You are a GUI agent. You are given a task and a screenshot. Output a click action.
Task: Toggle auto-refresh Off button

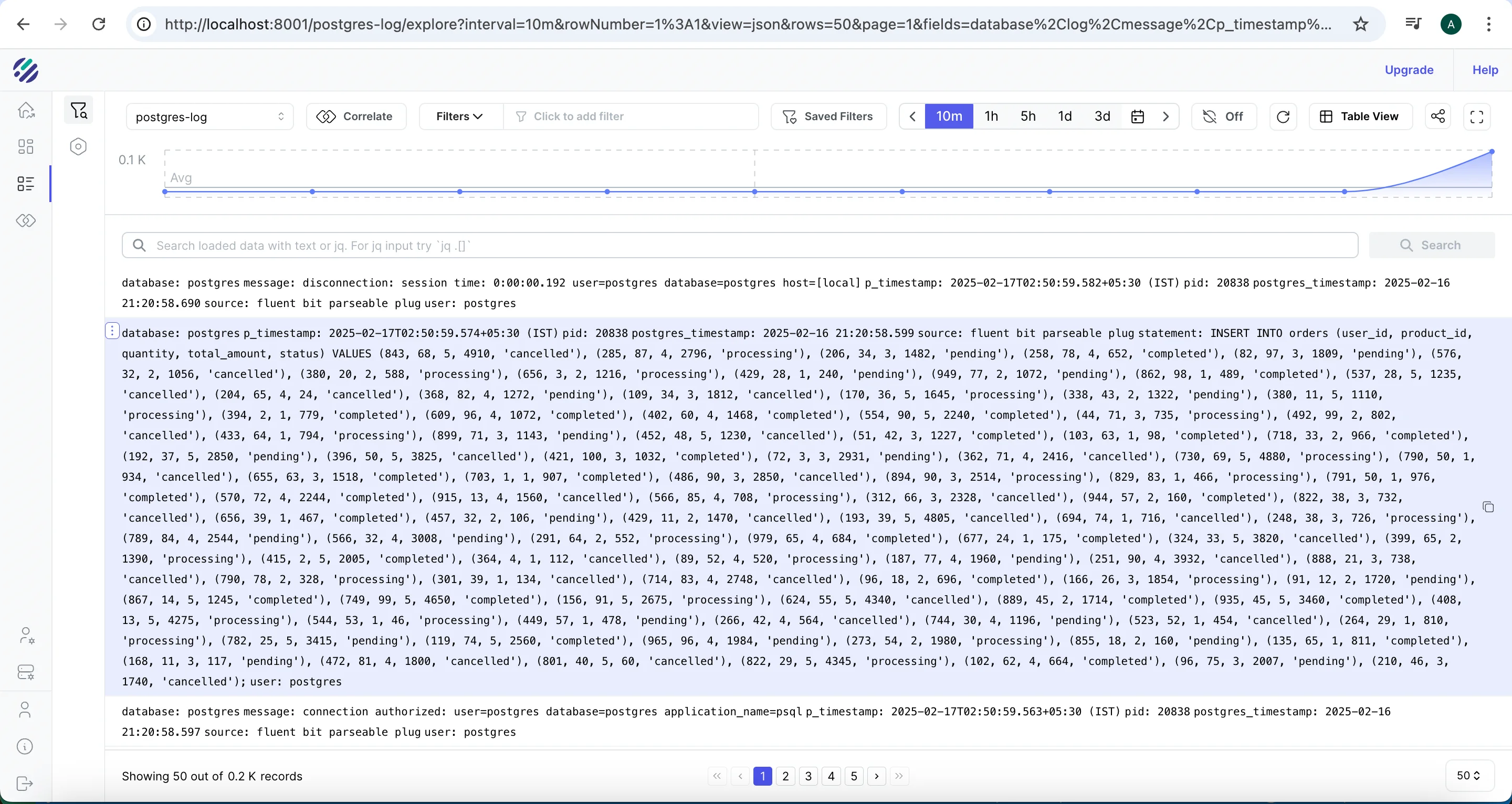pos(1223,116)
